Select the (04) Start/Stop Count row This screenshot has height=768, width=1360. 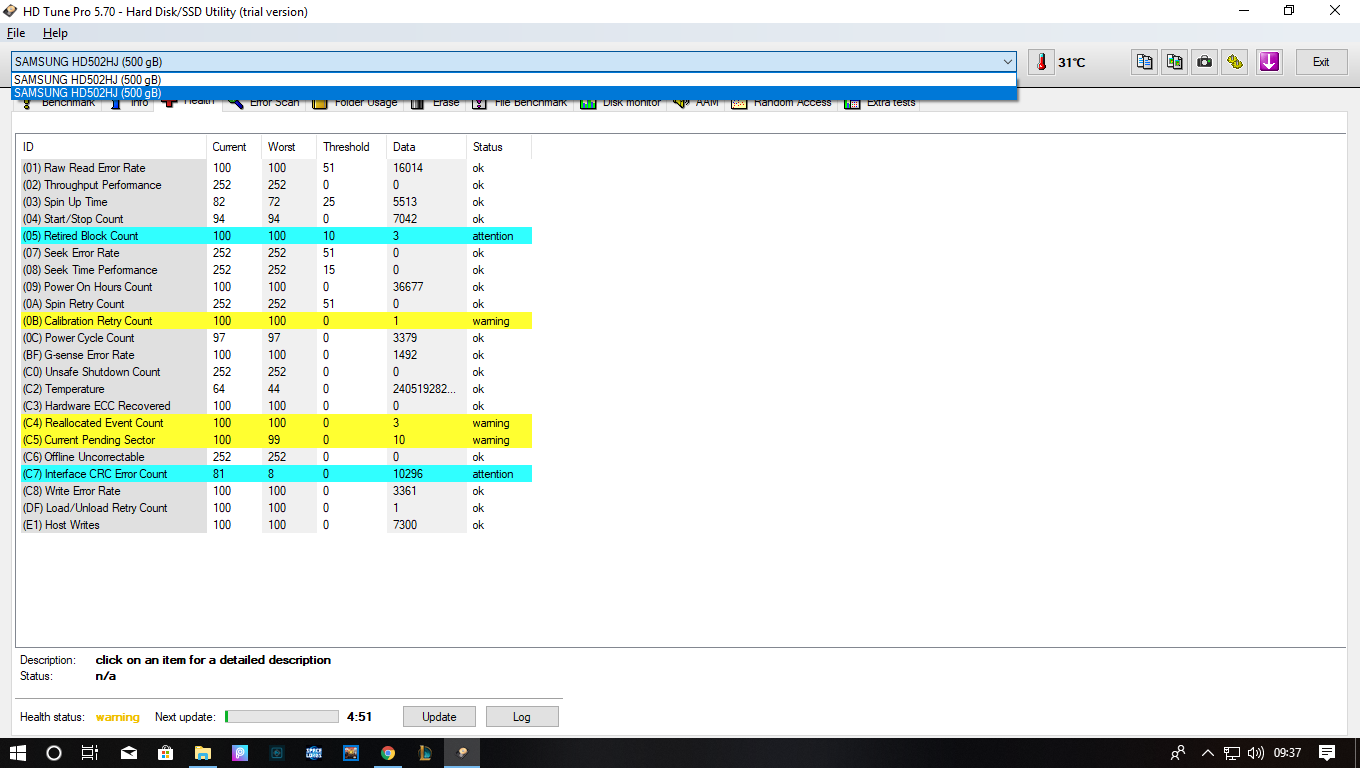point(276,219)
